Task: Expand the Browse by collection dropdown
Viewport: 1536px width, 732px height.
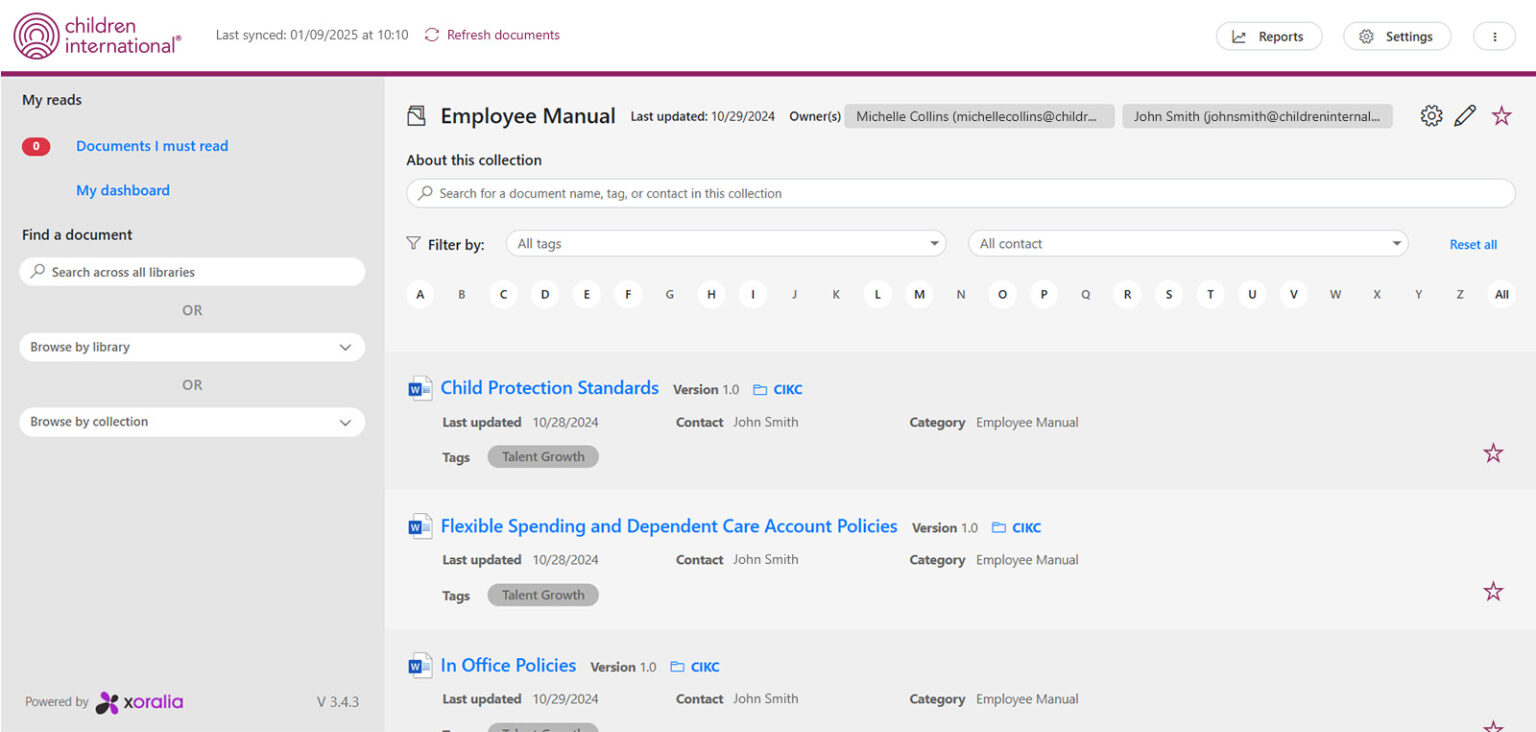Action: 192,422
